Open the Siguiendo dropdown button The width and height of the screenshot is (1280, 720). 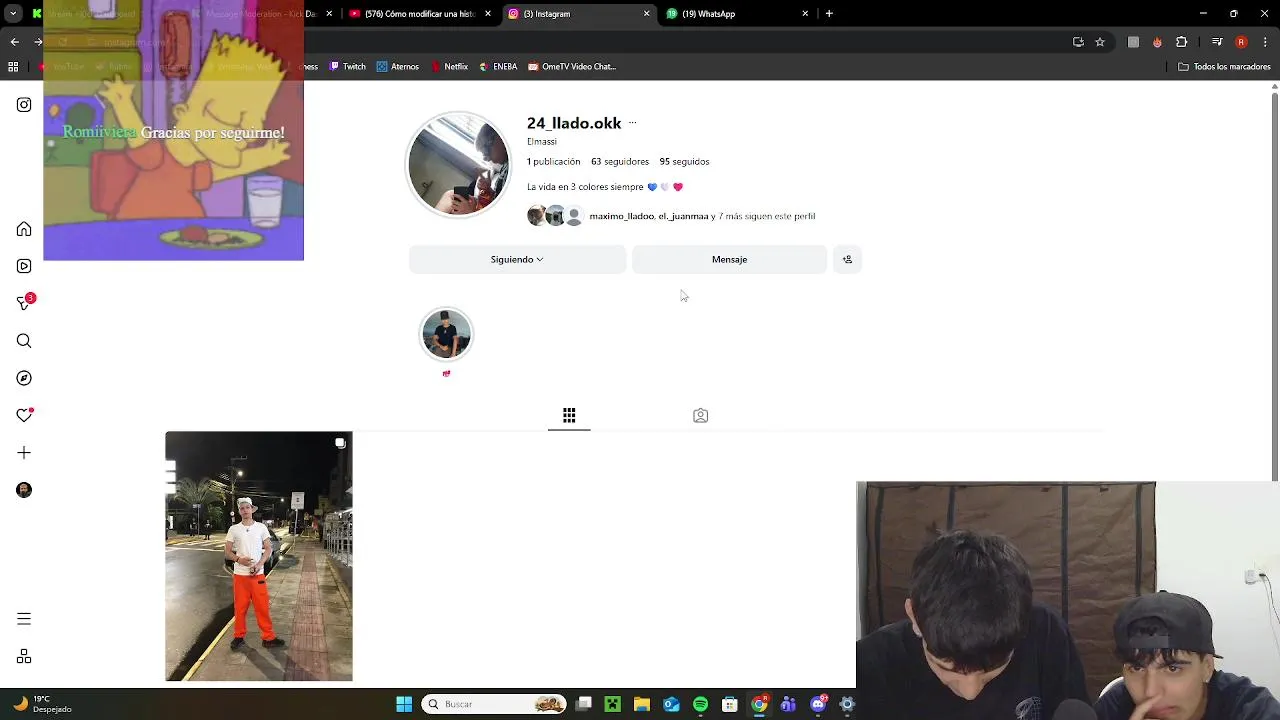(x=517, y=259)
